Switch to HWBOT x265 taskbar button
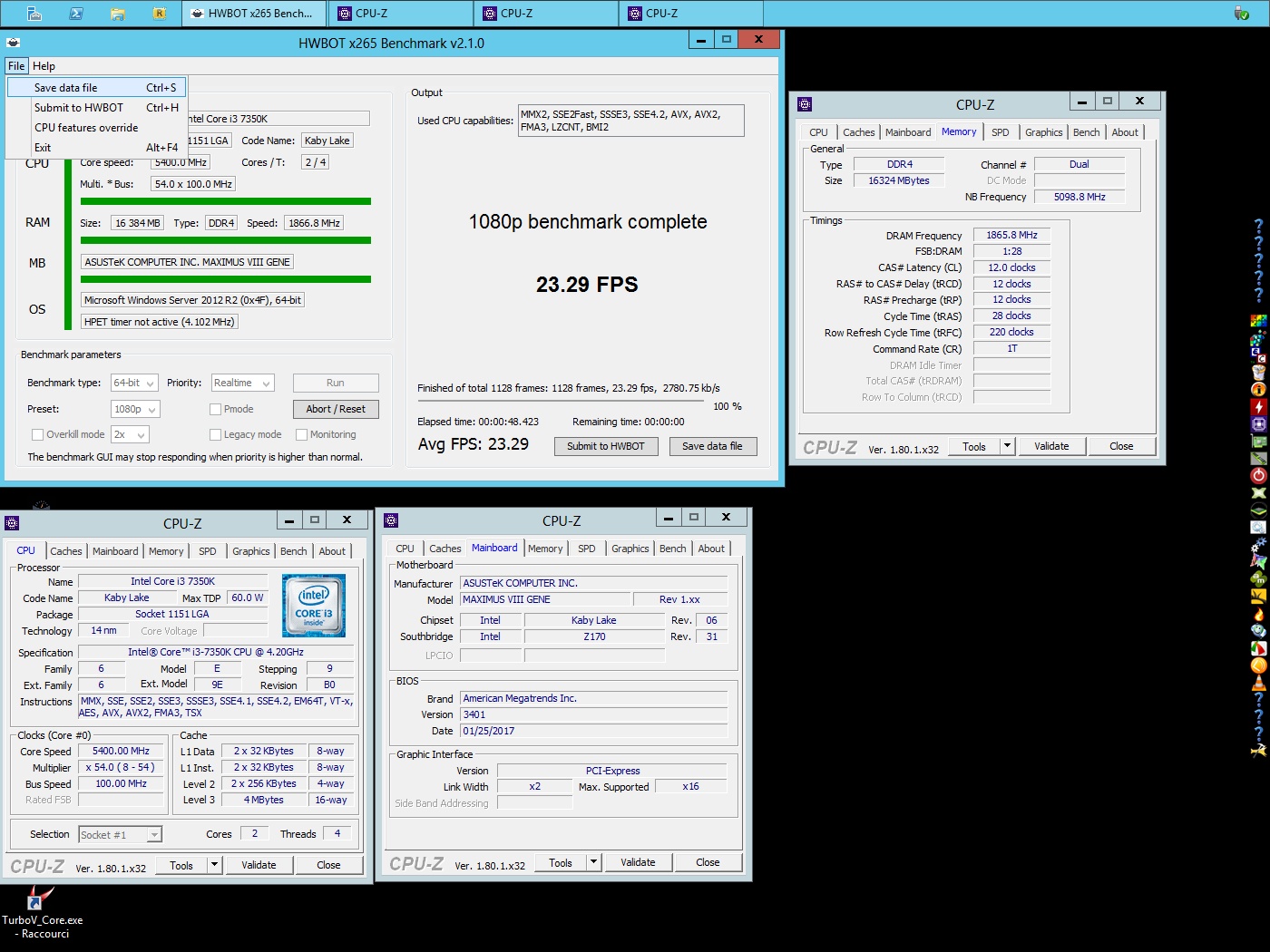This screenshot has height=952, width=1270. 254,14
